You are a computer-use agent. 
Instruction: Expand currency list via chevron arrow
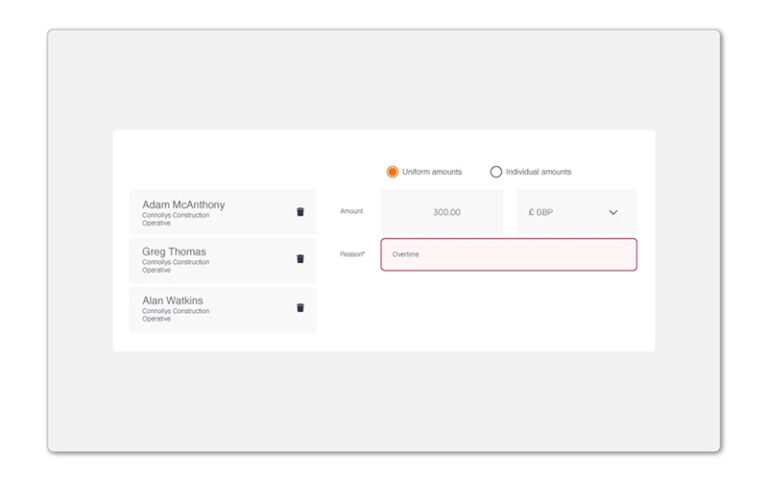pyautogui.click(x=613, y=212)
